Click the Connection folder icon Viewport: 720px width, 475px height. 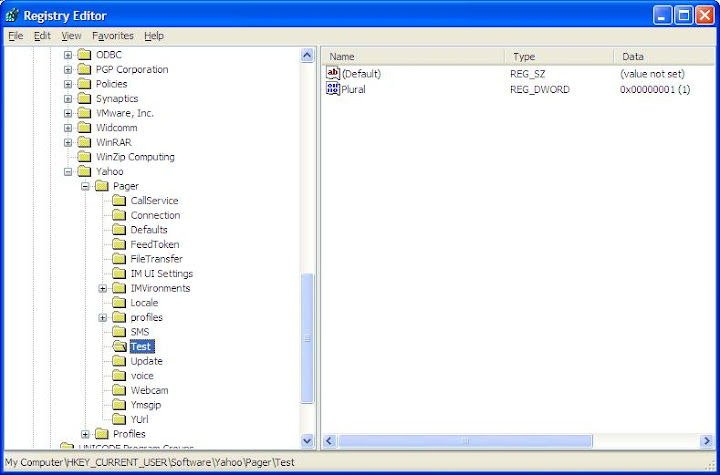pos(119,215)
